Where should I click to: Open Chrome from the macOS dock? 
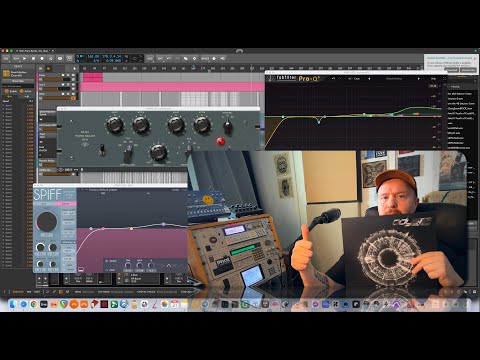[34, 304]
